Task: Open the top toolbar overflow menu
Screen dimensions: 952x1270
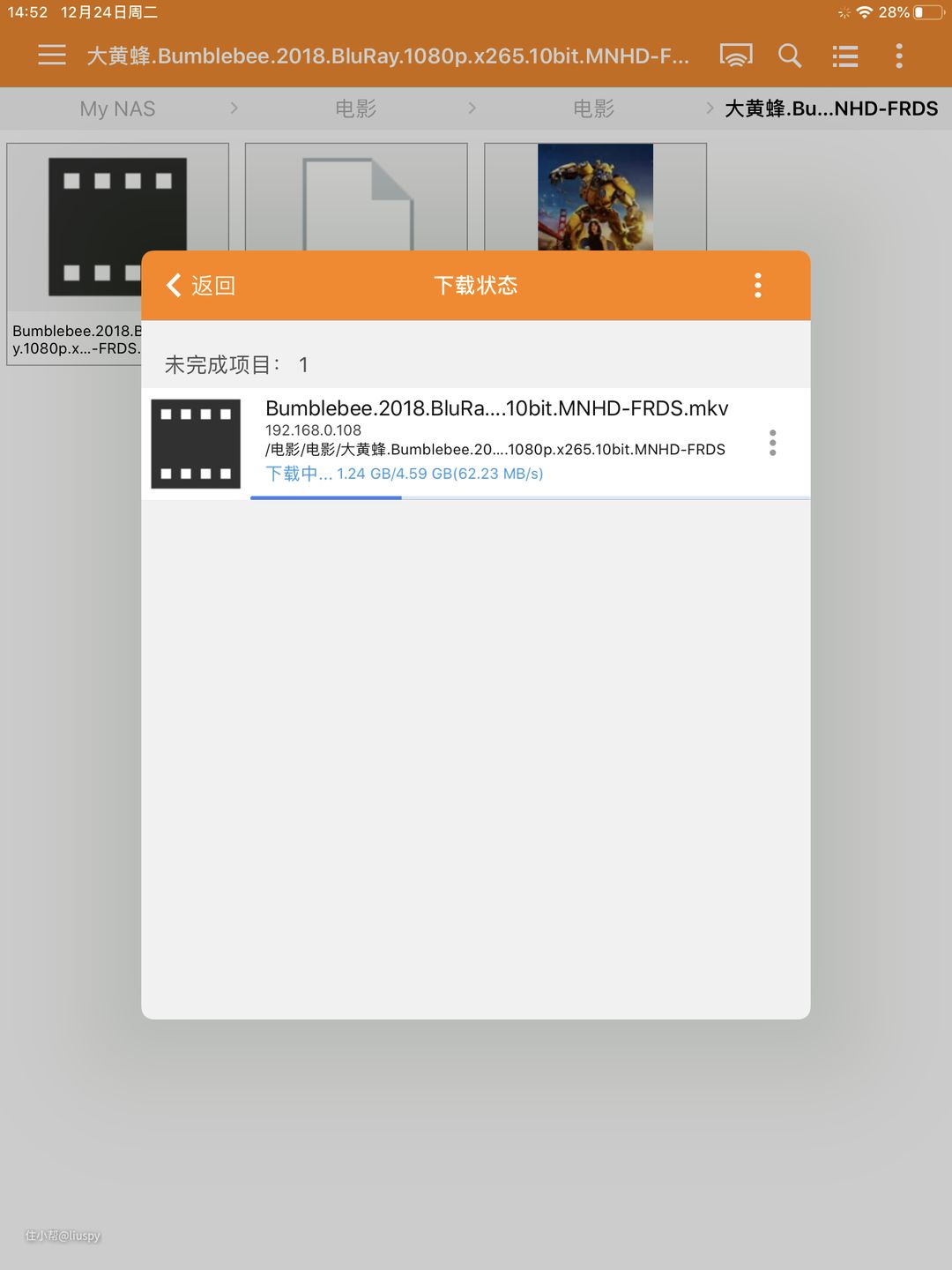Action: (899, 56)
